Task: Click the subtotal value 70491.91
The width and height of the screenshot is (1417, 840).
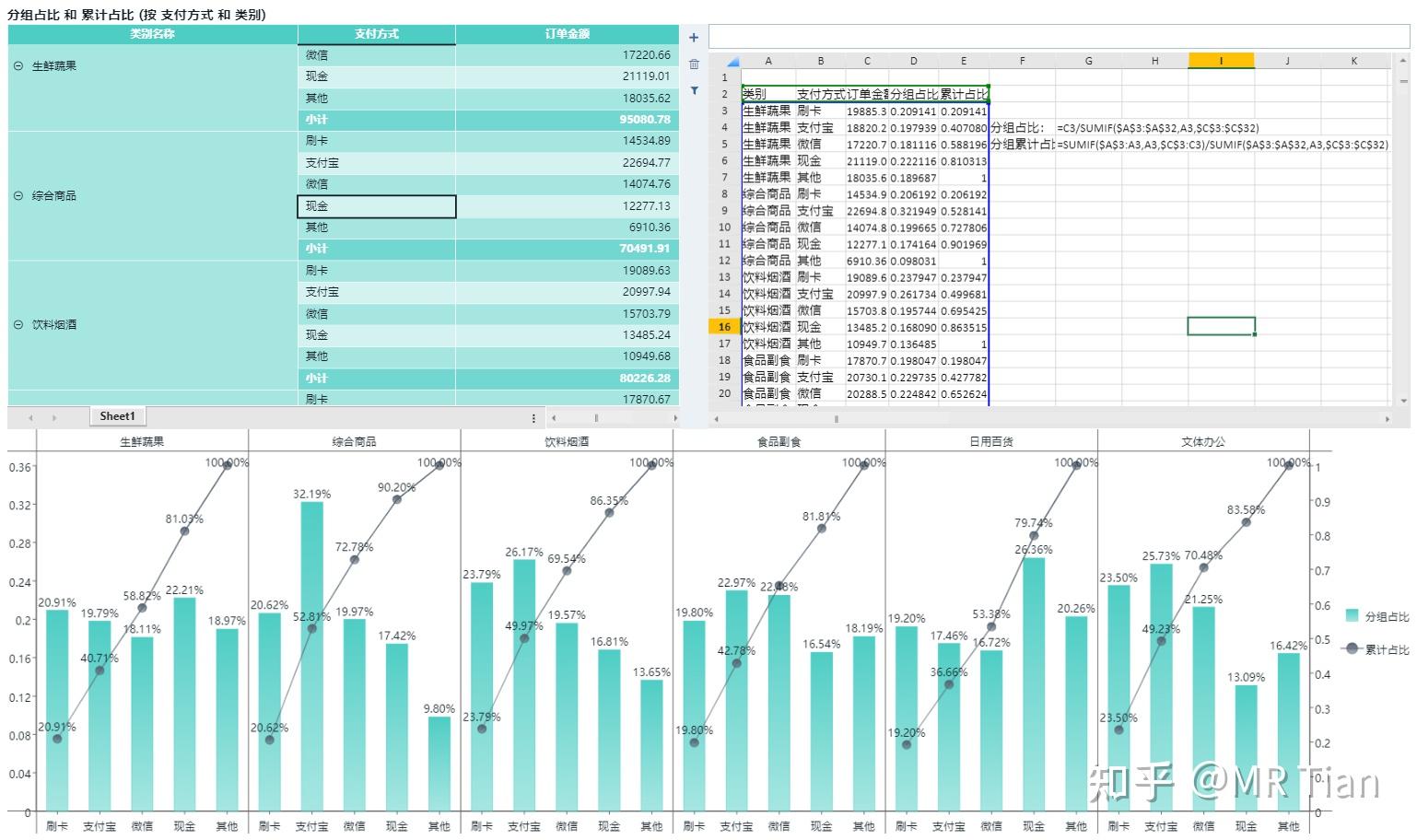Action: point(645,249)
